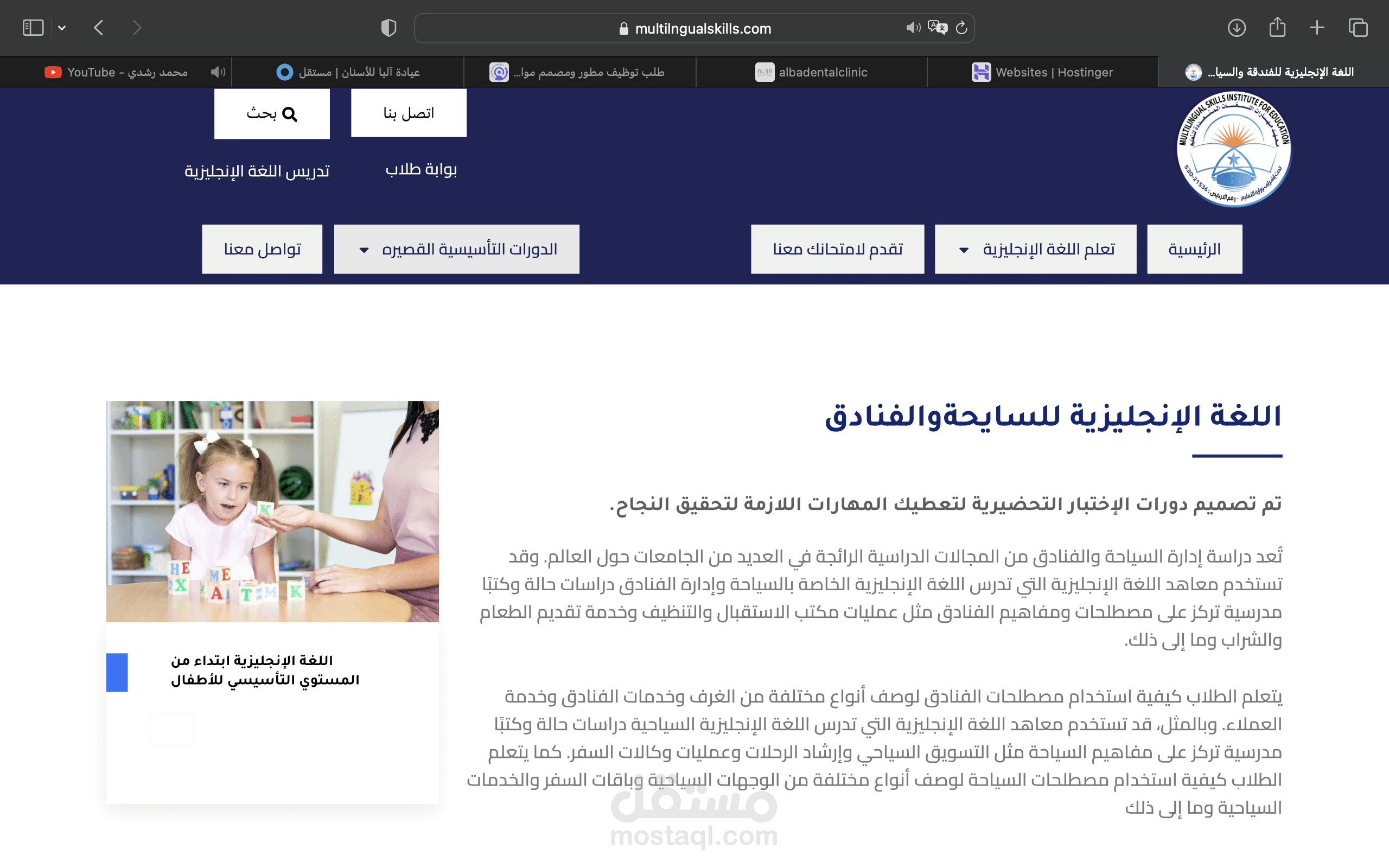The image size is (1389, 868).
Task: Click the child with letter blocks thumbnail
Action: coord(272,511)
